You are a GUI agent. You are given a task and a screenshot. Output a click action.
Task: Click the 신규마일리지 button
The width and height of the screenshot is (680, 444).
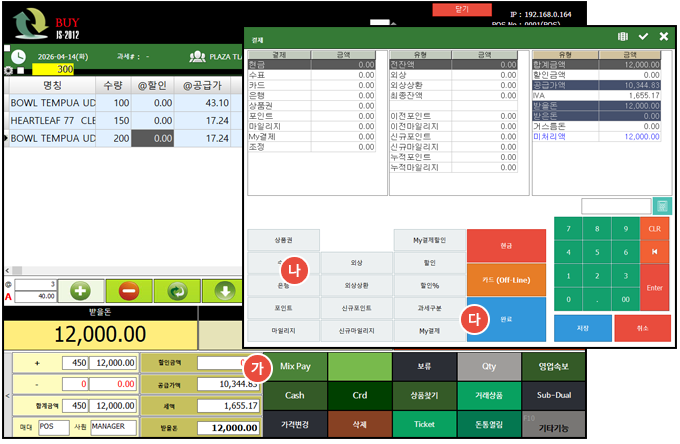click(x=356, y=330)
